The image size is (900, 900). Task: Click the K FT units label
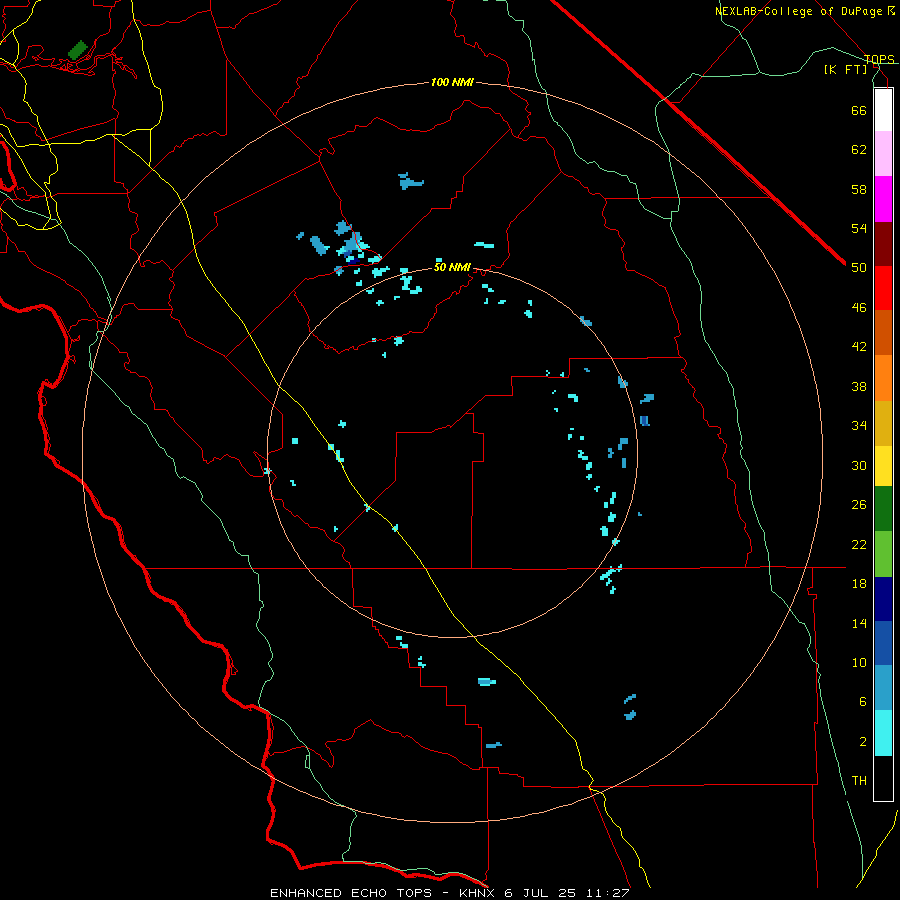[846, 70]
